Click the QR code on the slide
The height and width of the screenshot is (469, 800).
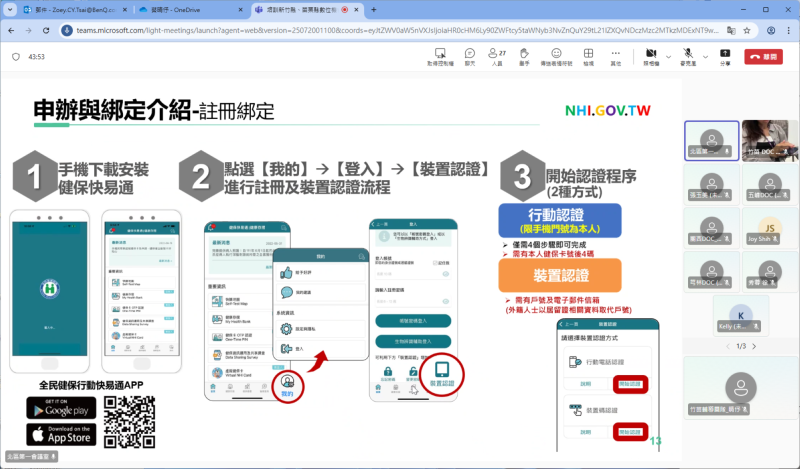click(129, 422)
